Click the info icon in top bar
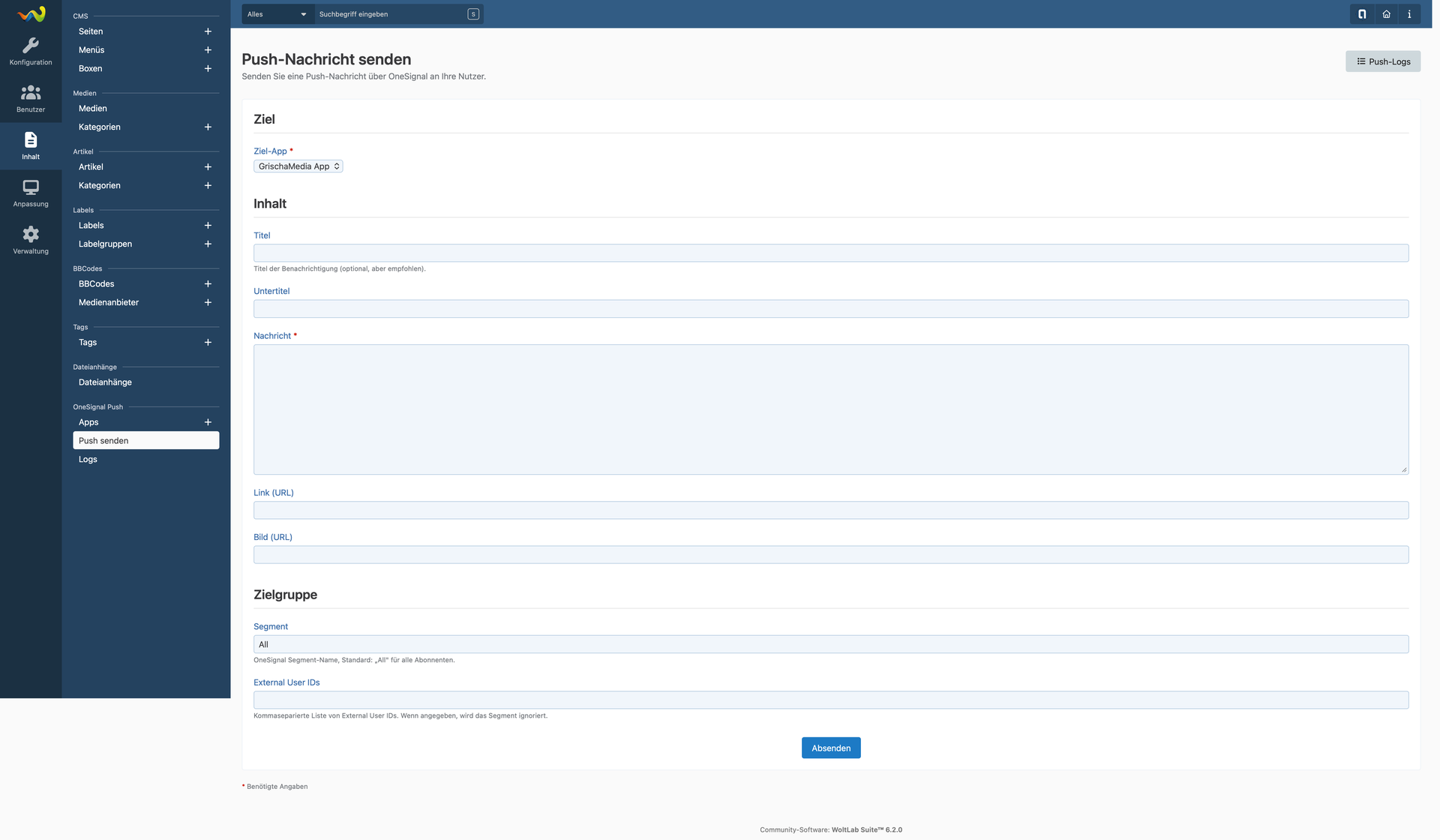The image size is (1440, 840). [1409, 14]
